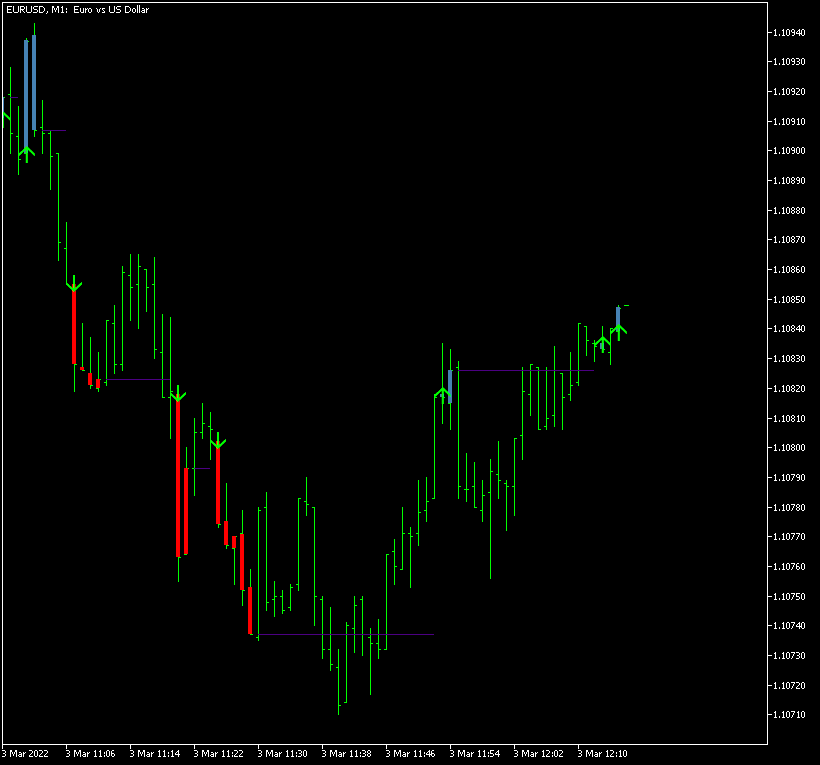
Task: Click the EURUSD, M1 chart title
Action: [x=77, y=10]
